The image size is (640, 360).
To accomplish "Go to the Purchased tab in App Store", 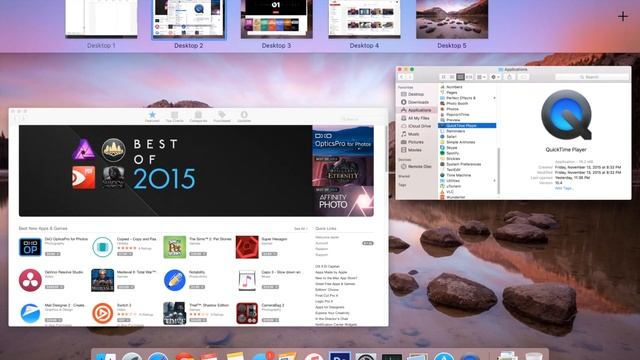I will (x=222, y=117).
